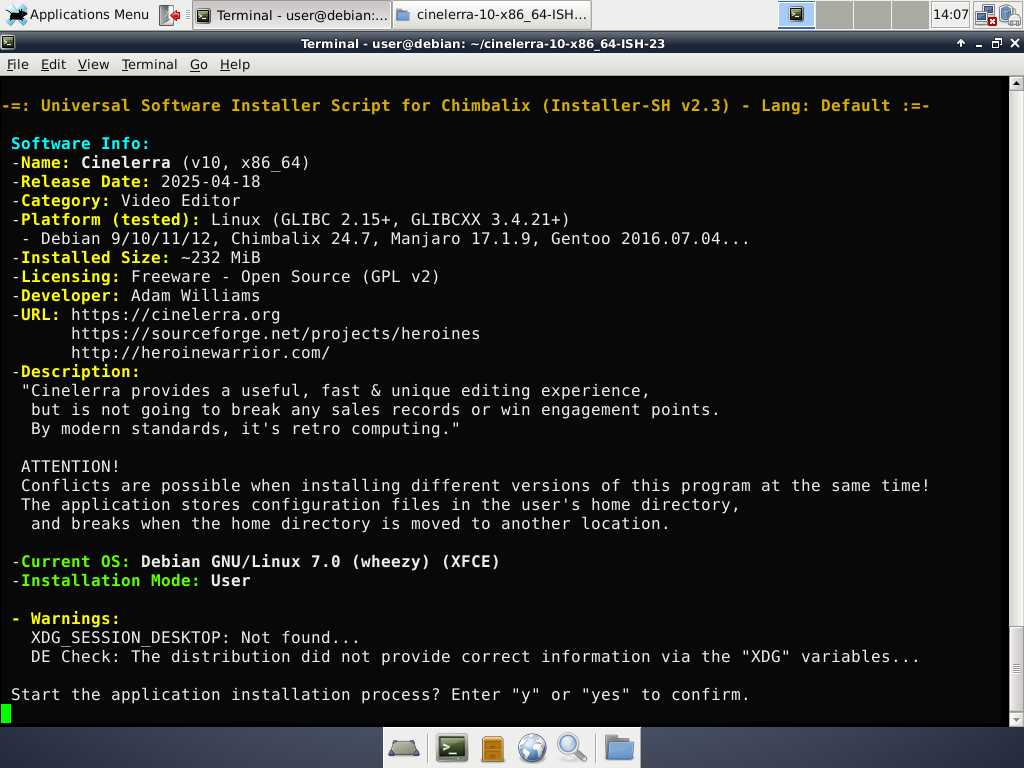Open the Help menu

click(x=234, y=65)
